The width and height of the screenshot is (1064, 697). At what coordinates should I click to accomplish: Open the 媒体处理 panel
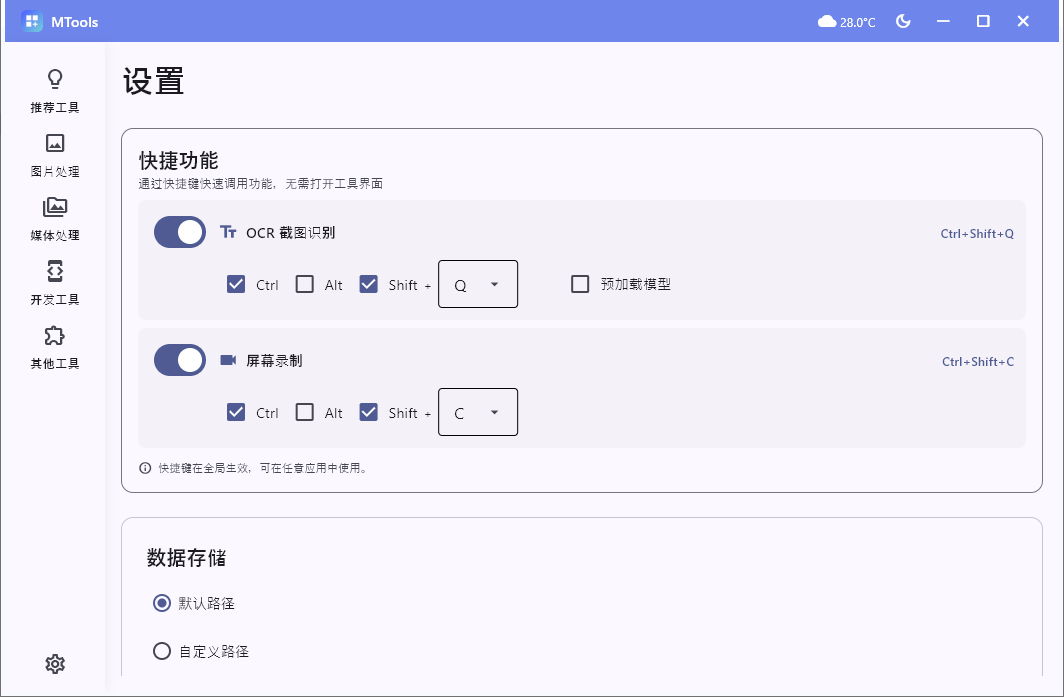coord(55,219)
